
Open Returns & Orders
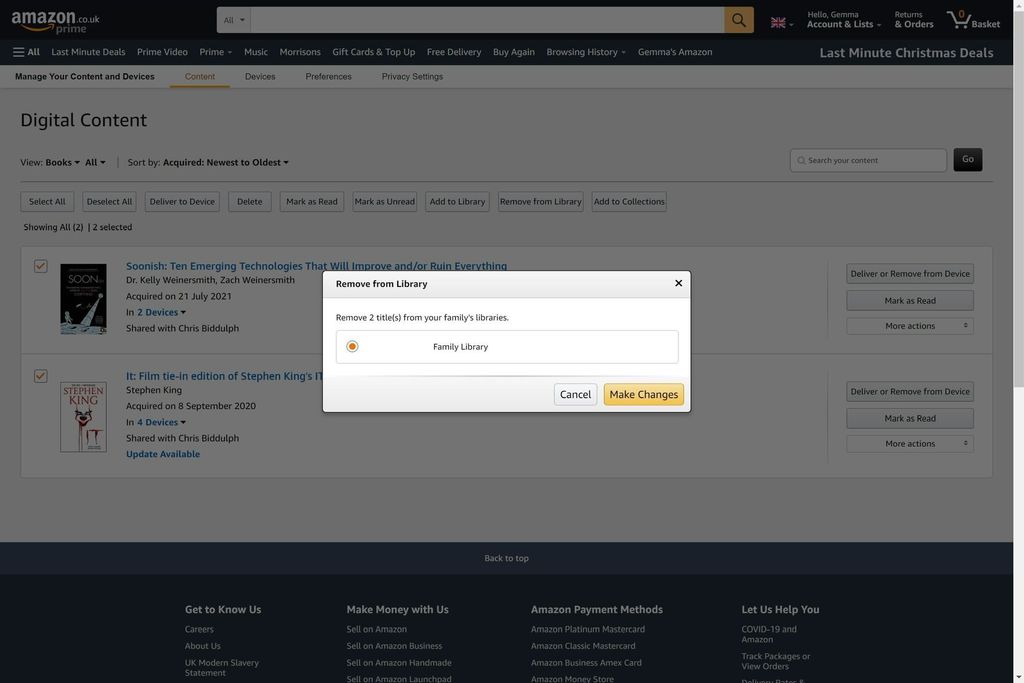[x=914, y=20]
